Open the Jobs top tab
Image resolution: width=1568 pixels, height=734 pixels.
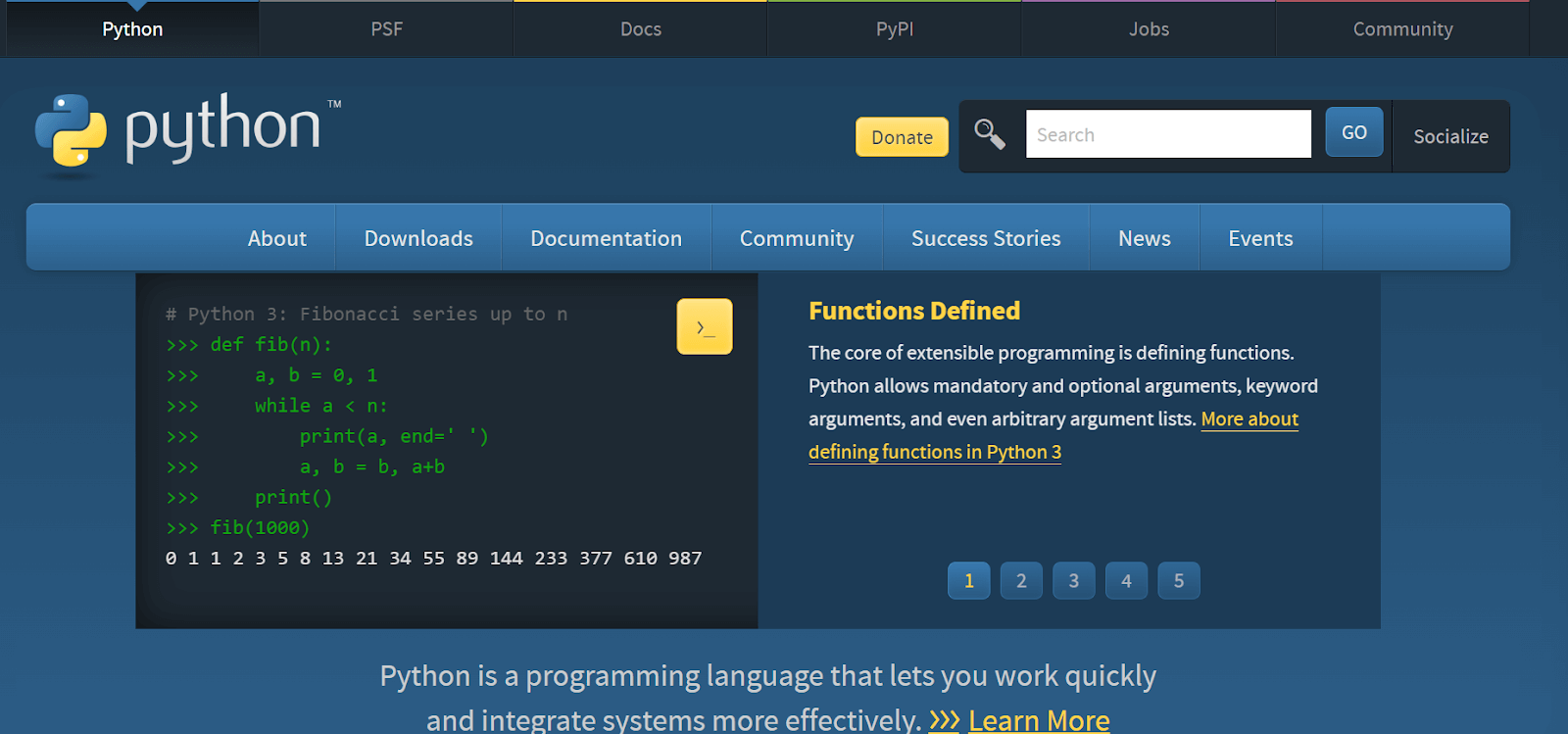coord(1149,29)
